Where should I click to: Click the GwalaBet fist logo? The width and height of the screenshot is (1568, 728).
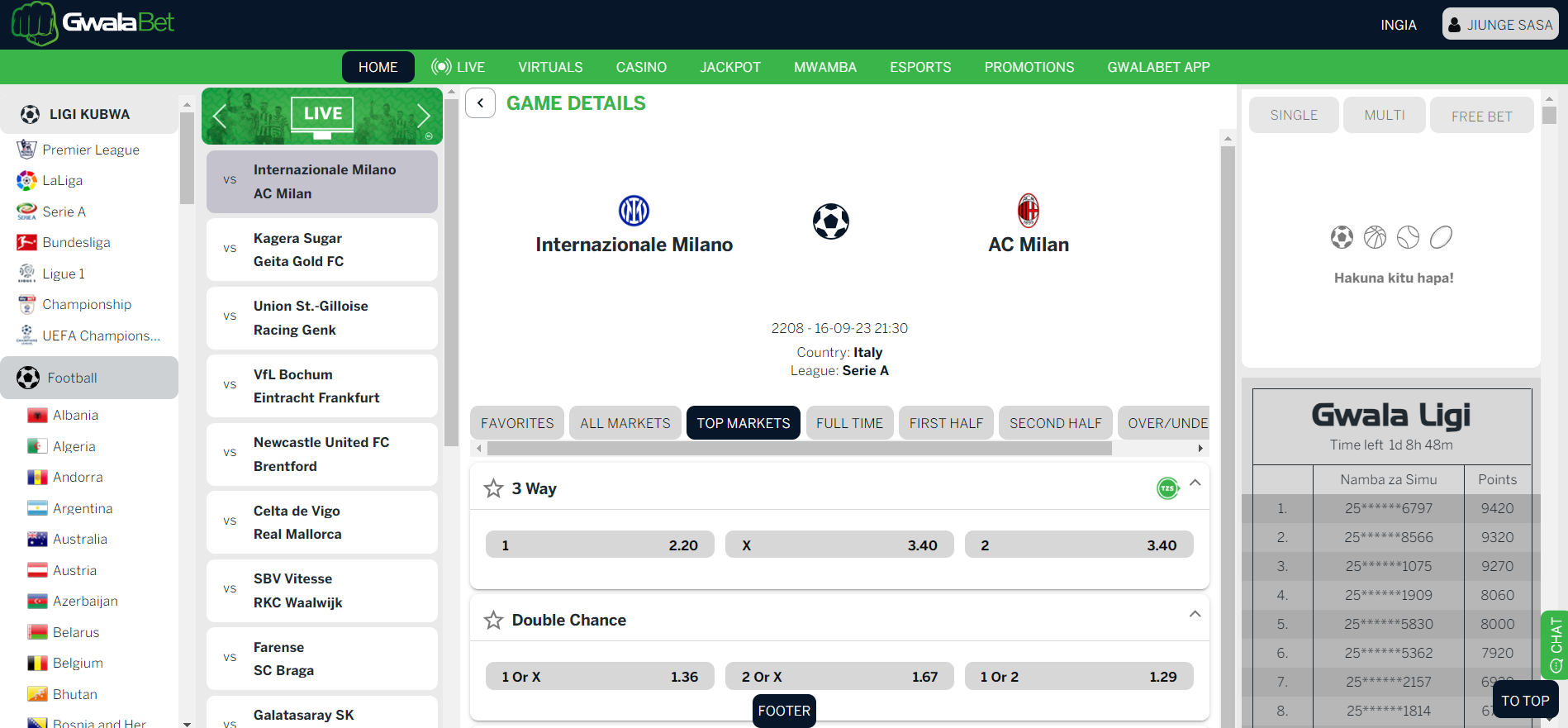point(34,24)
